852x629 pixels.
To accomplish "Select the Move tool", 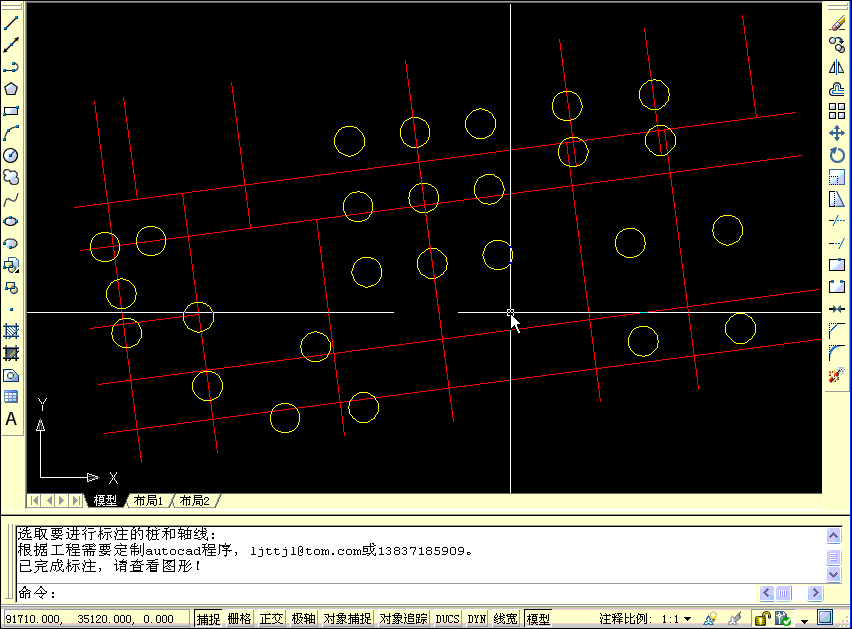I will 837,133.
